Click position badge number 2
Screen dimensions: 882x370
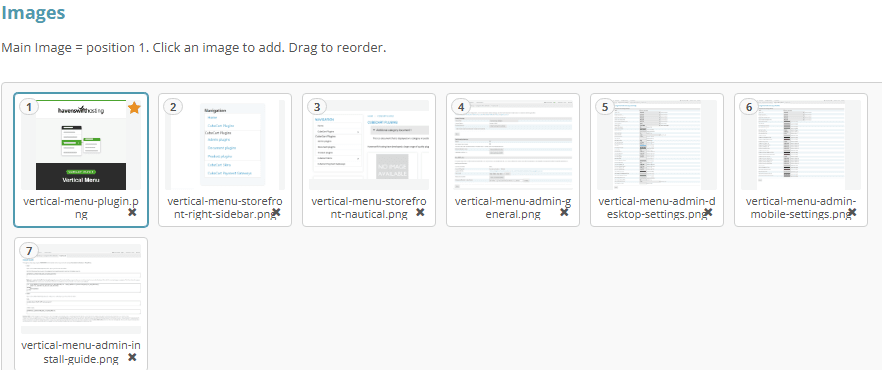tap(173, 107)
